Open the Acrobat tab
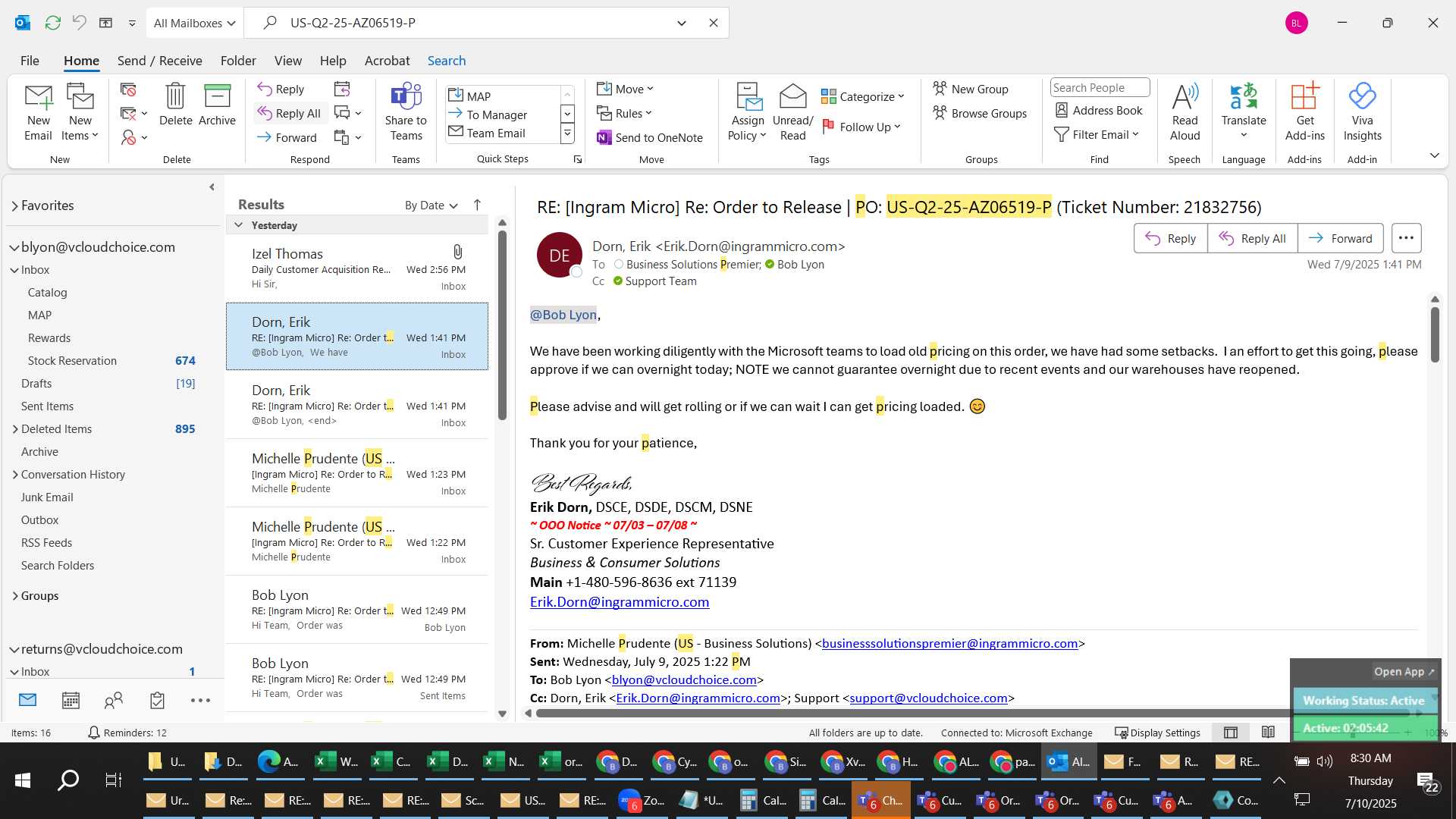This screenshot has width=1456, height=819. (x=387, y=61)
